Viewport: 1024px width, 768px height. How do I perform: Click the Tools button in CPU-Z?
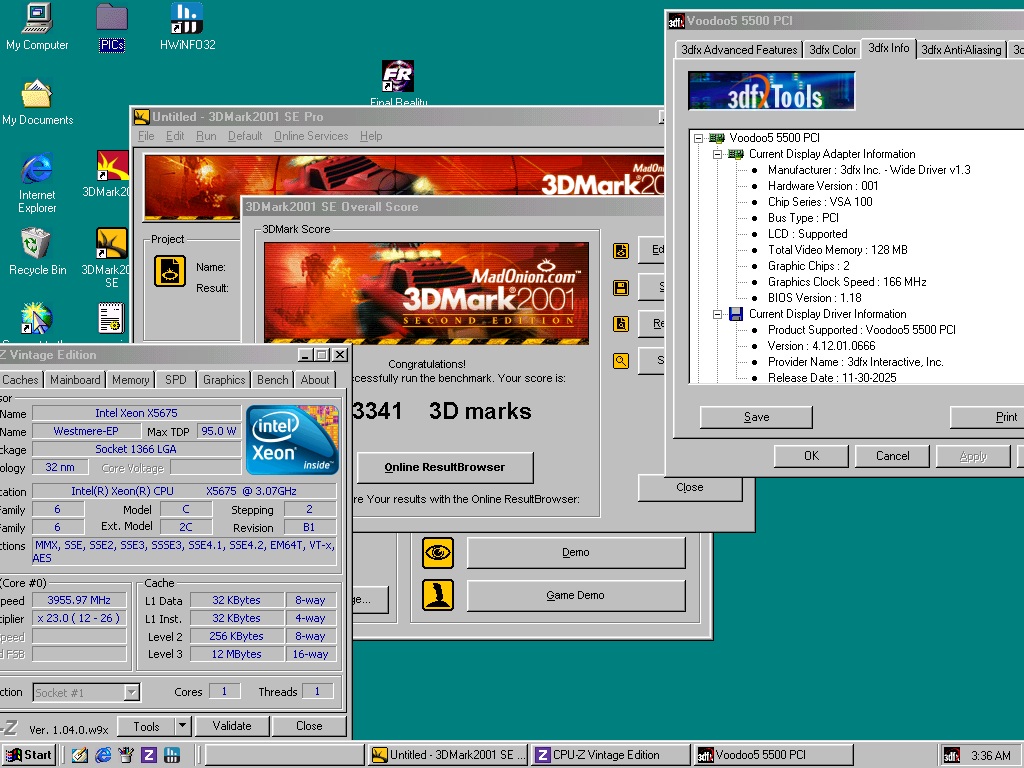[x=146, y=726]
